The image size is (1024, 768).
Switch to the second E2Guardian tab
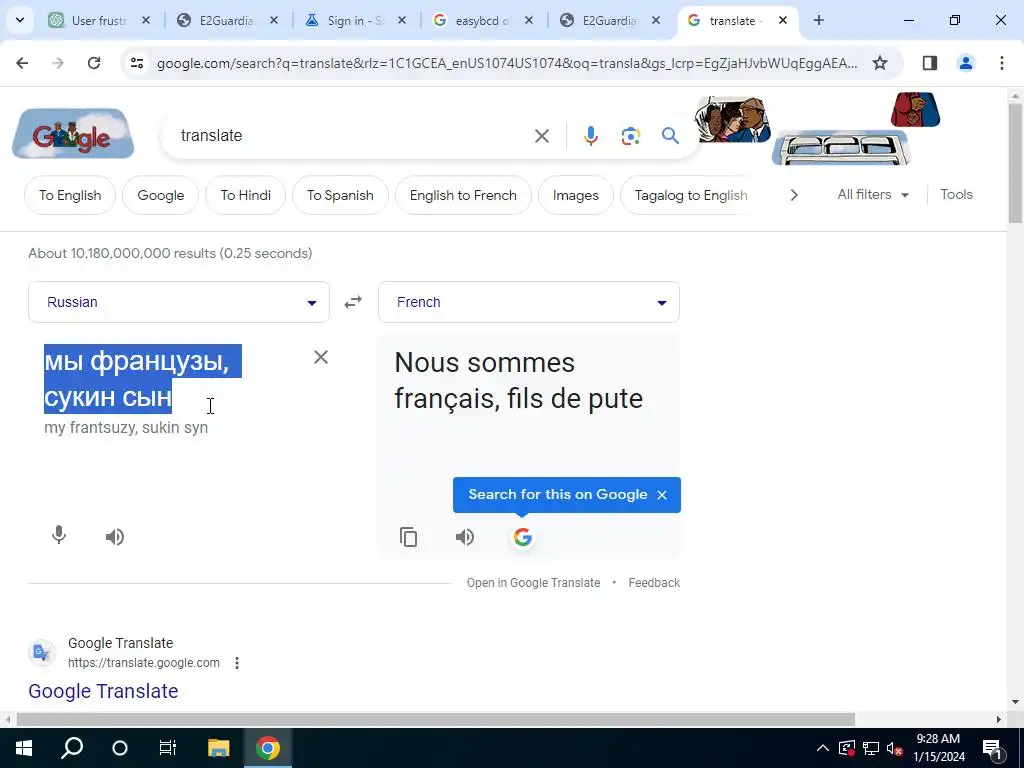click(611, 20)
